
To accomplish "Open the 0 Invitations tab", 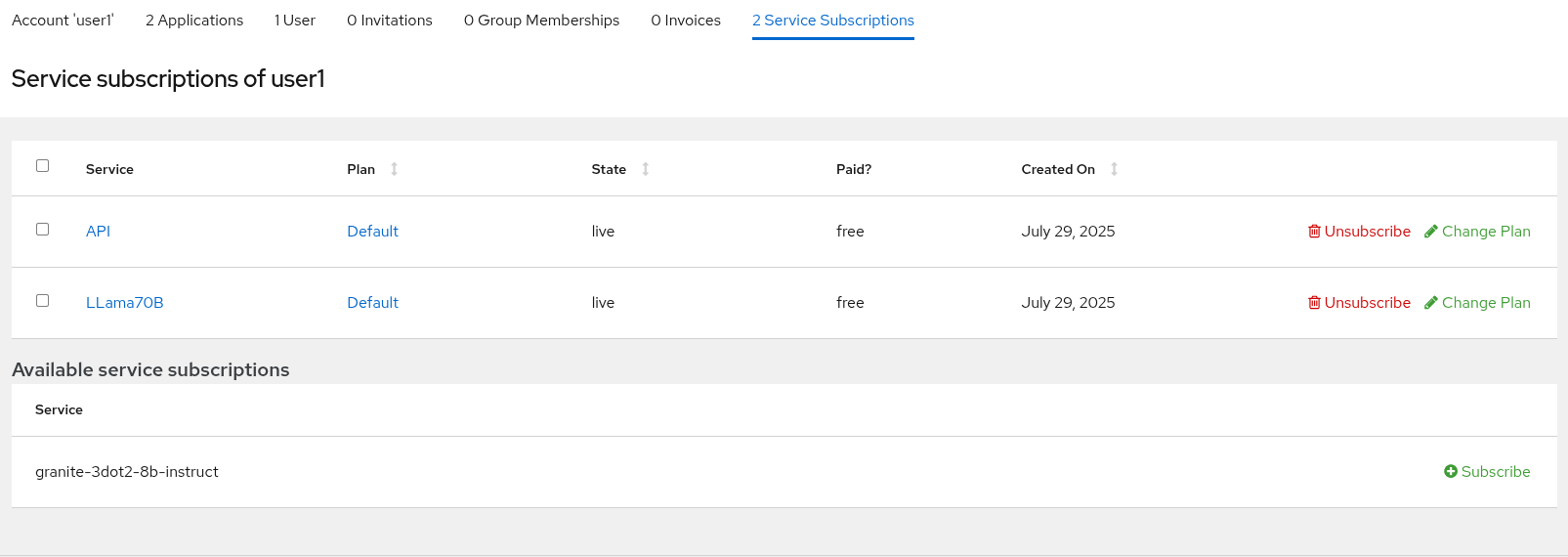I will (x=390, y=21).
